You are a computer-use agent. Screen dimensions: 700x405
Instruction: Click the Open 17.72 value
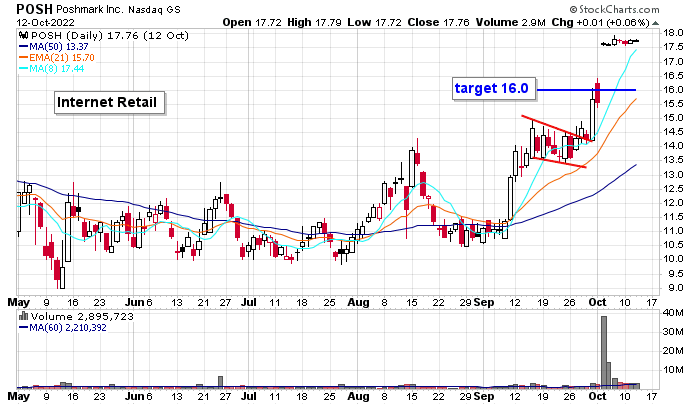click(x=252, y=22)
